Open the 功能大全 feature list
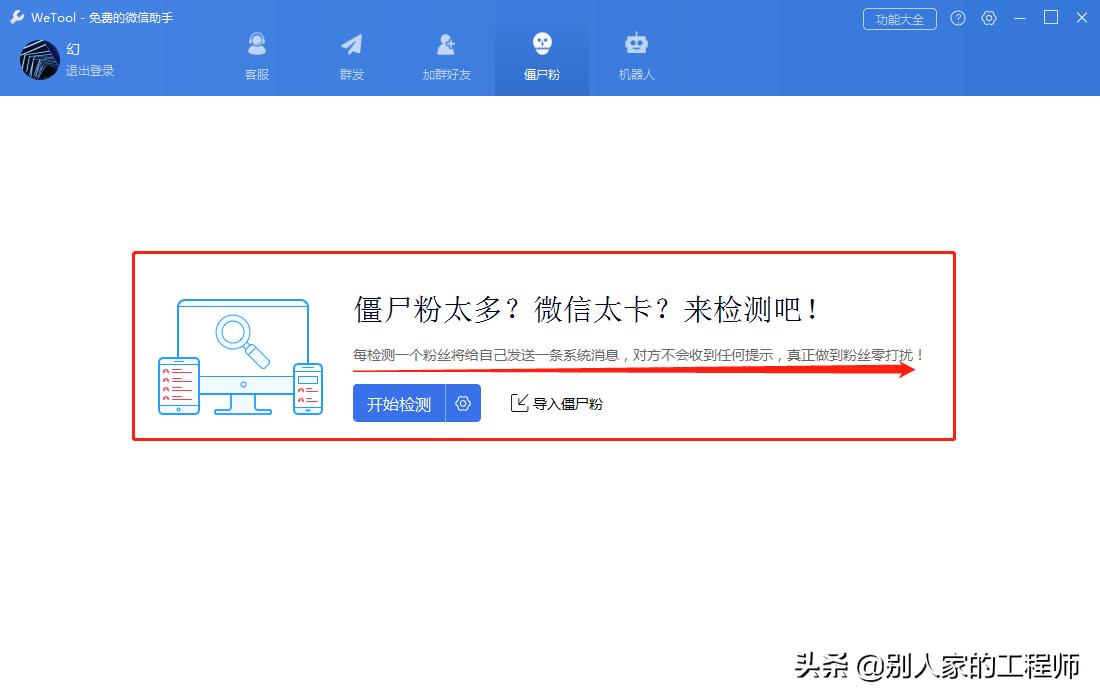The width and height of the screenshot is (1100, 700). [x=899, y=18]
